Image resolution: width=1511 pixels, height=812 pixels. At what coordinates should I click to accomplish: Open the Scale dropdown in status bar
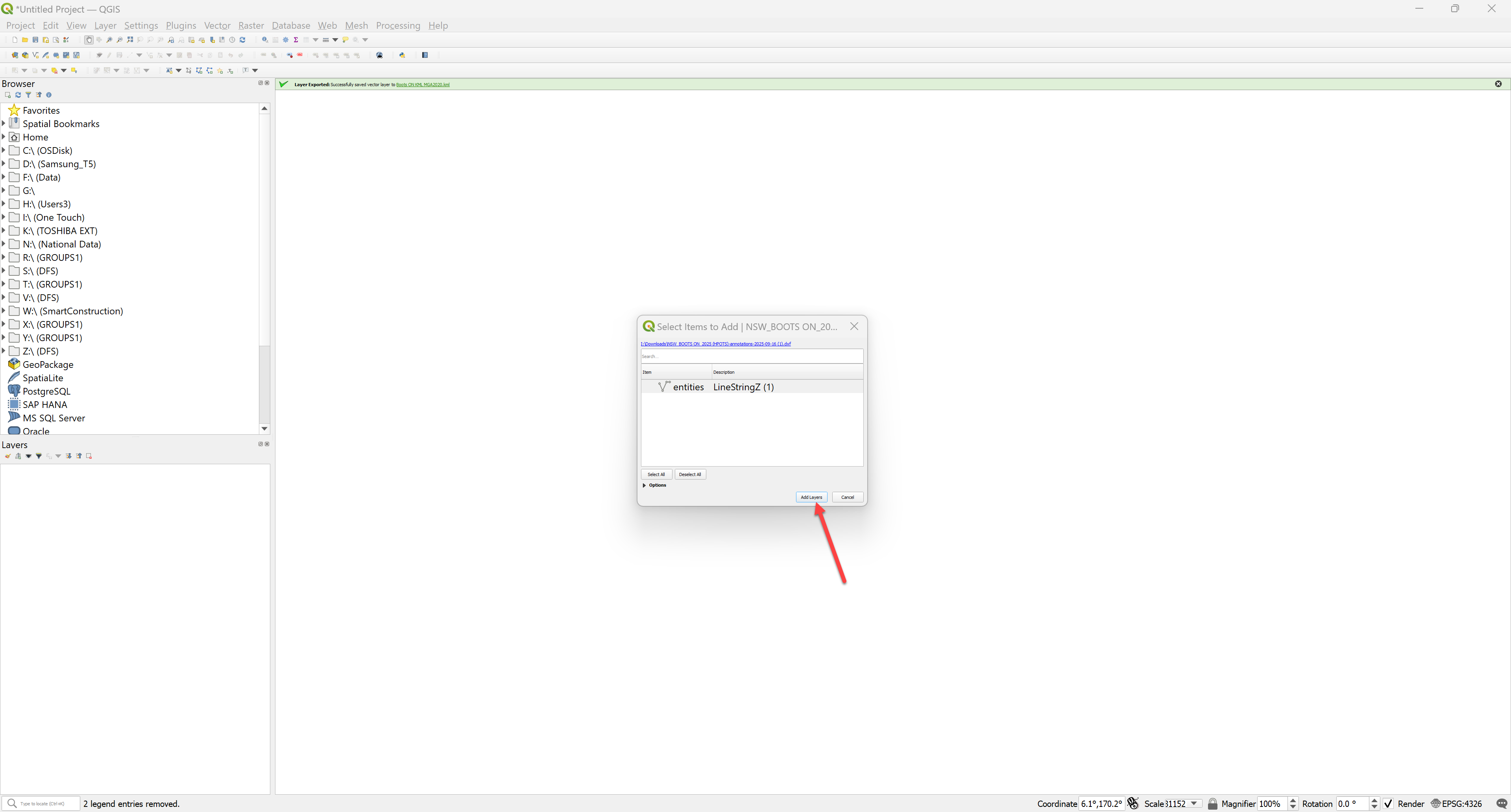(1193, 803)
